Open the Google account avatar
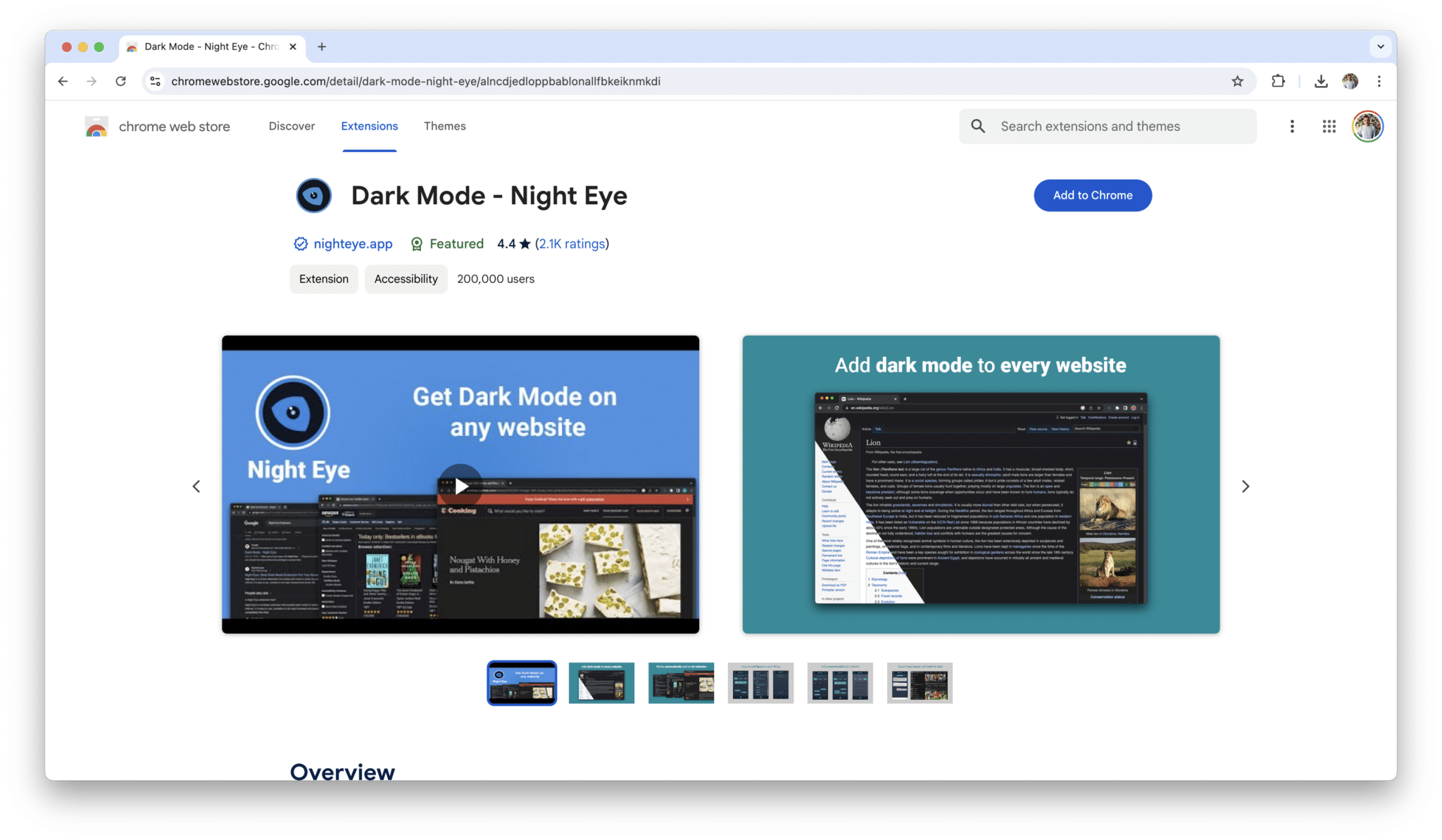The height and width of the screenshot is (840, 1442). click(x=1367, y=126)
